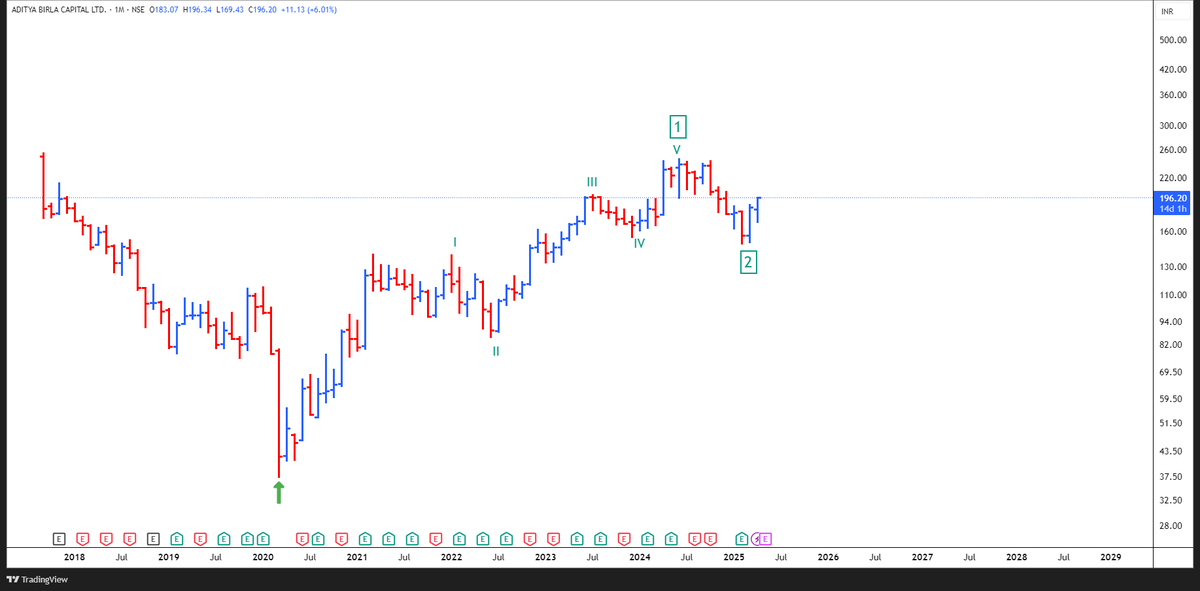Screen dimensions: 1200x591
Task: Click the 260.00 price scale label
Action: [1172, 151]
